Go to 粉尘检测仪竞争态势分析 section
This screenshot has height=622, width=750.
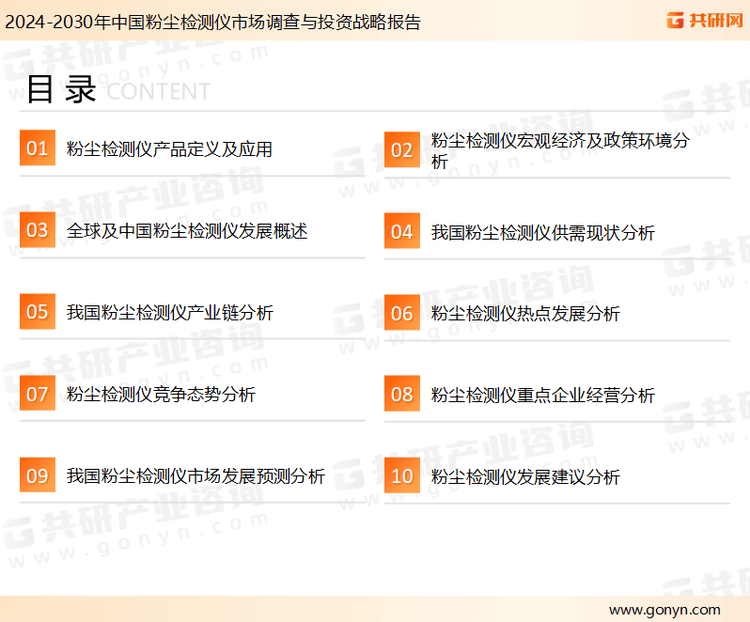point(161,395)
